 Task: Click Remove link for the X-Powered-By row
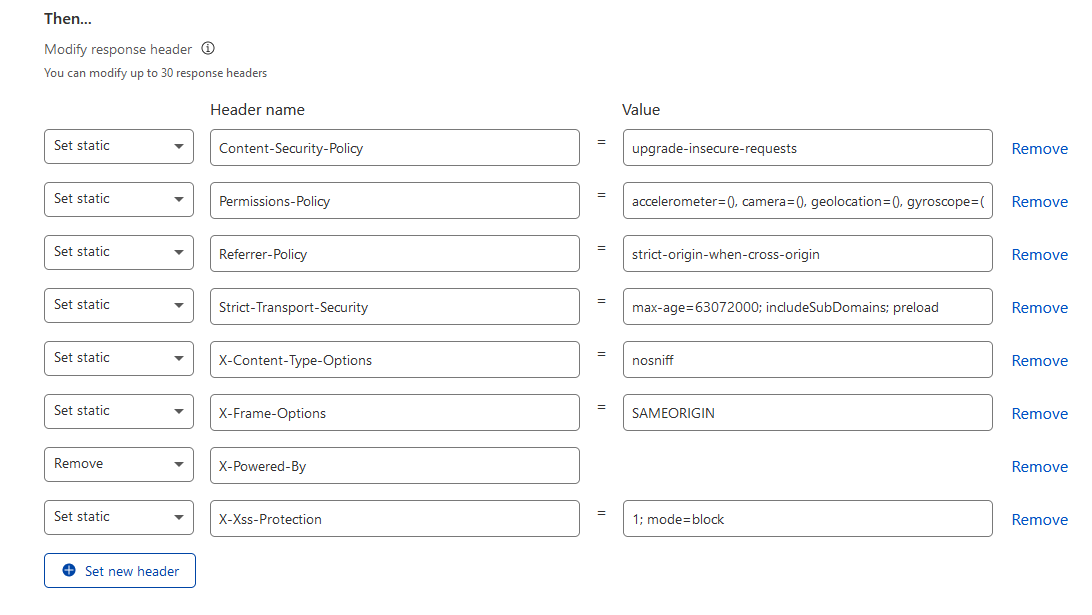(1039, 467)
